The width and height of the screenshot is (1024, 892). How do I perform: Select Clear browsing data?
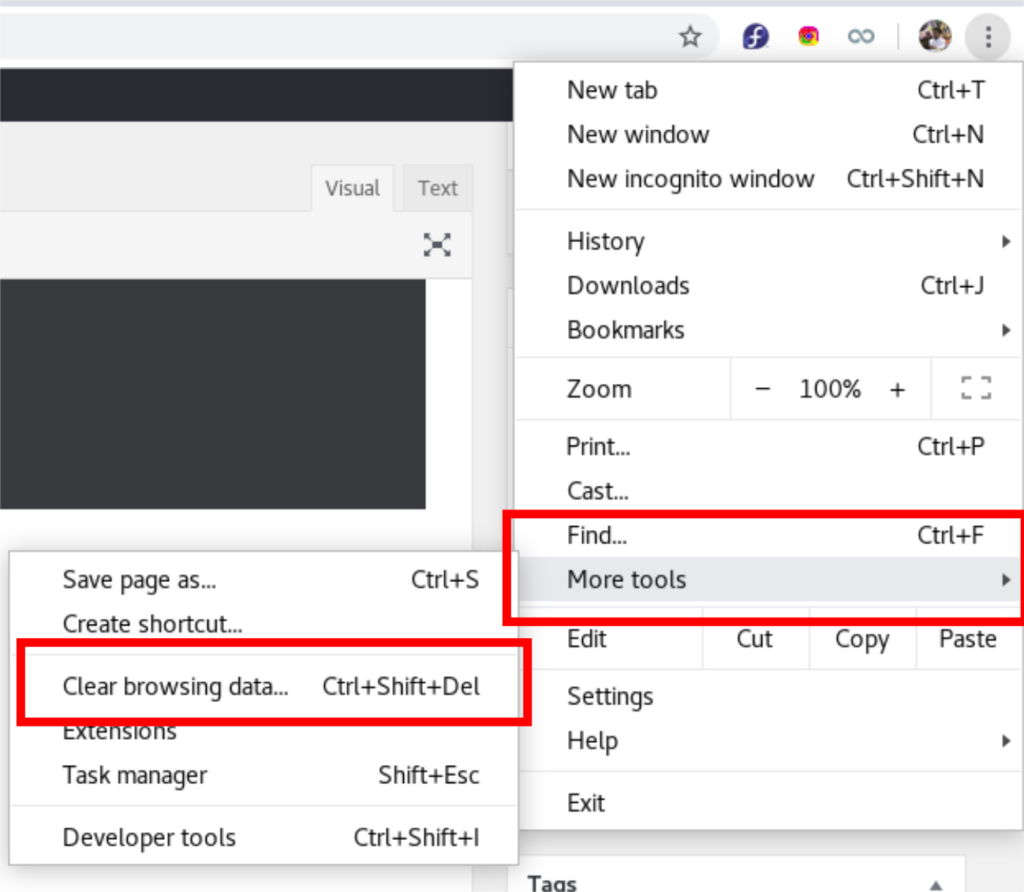[x=175, y=687]
